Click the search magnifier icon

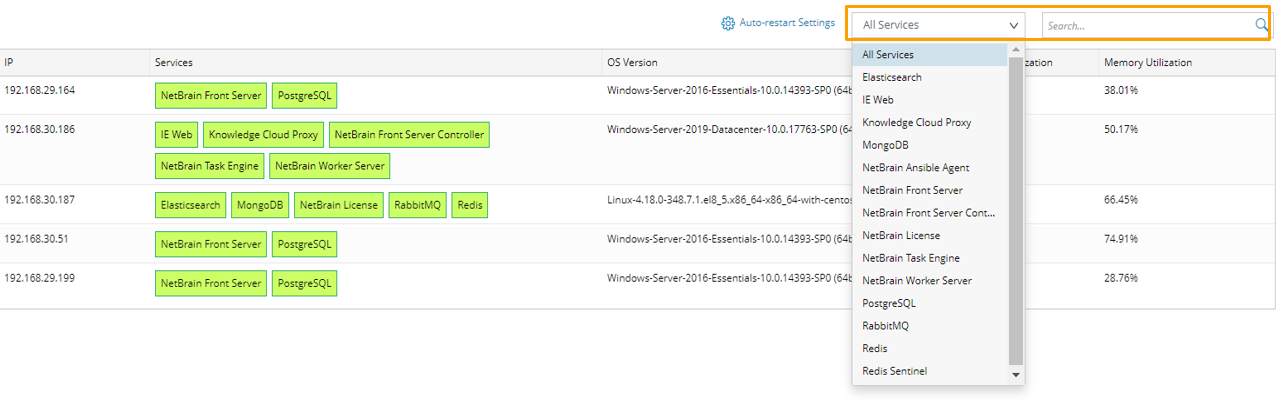tap(1261, 25)
